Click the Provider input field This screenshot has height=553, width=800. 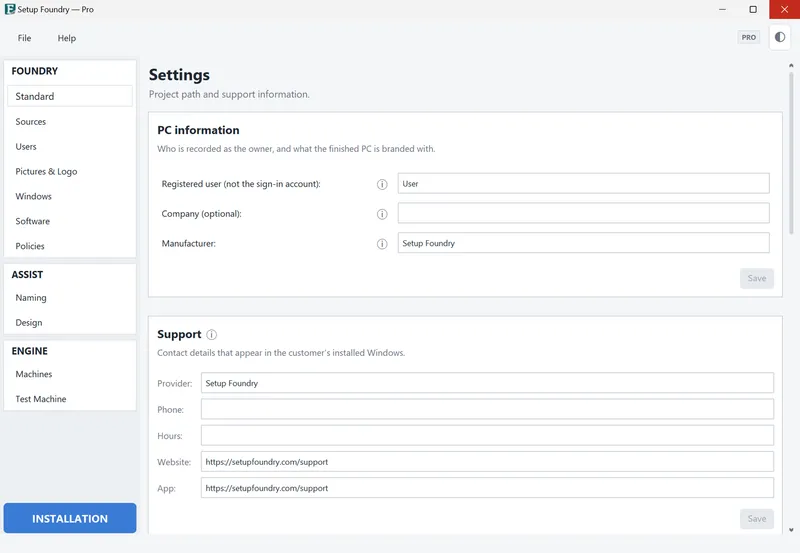point(487,383)
